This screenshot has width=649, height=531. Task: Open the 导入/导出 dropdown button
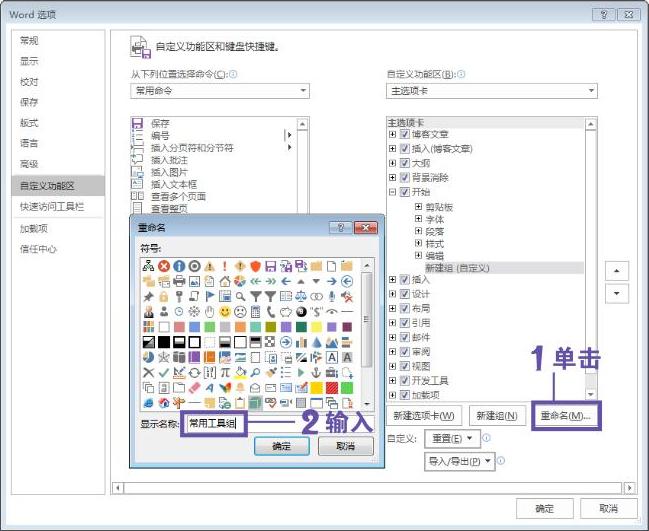coord(459,461)
